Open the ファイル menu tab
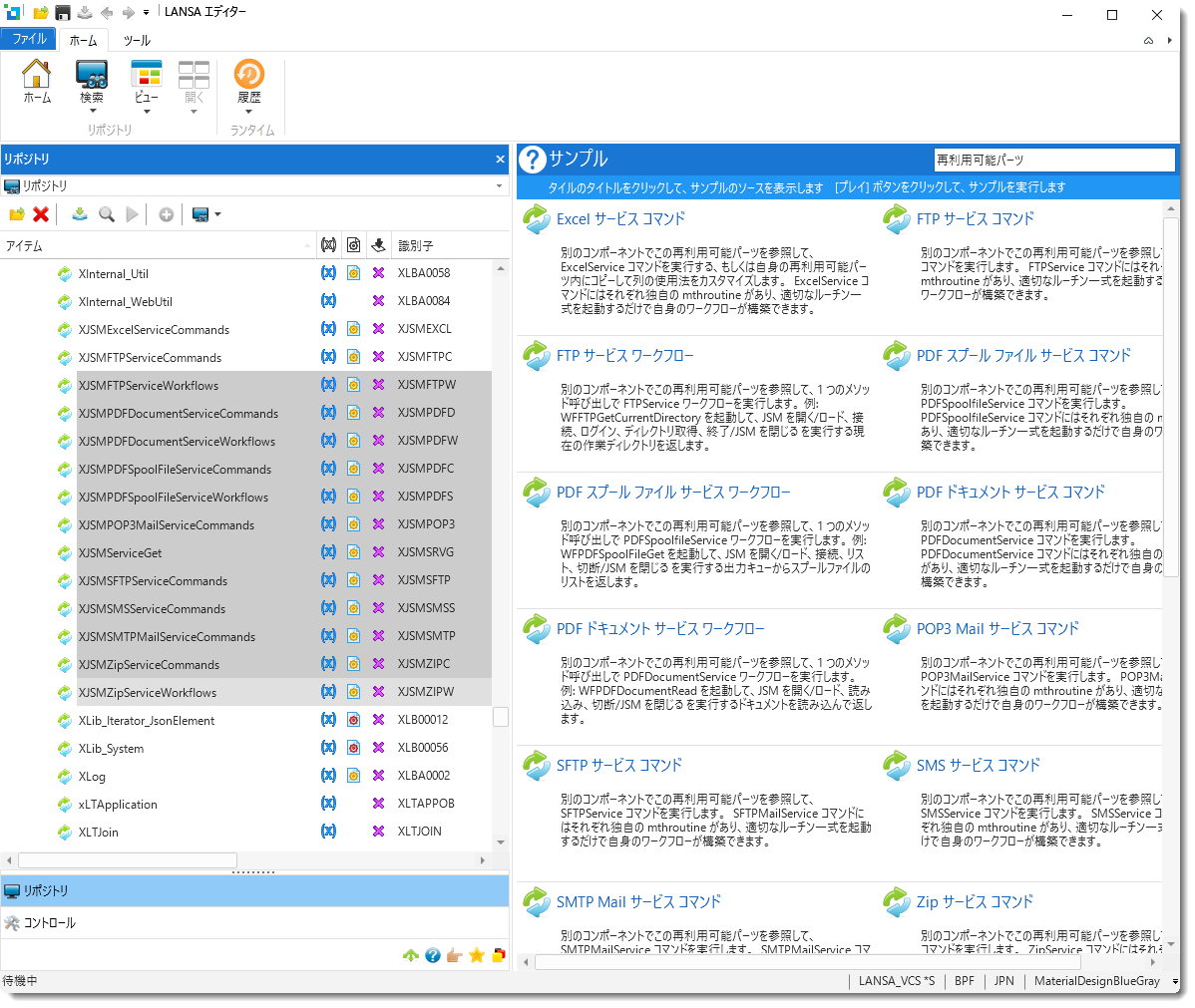1195x1008 pixels. 29,39
